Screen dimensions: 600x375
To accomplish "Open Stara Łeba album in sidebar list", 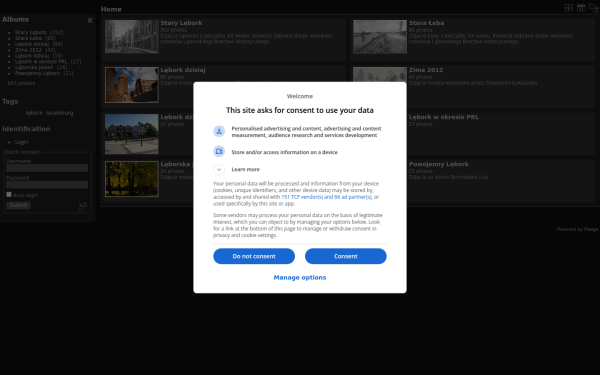I will pyautogui.click(x=28, y=38).
